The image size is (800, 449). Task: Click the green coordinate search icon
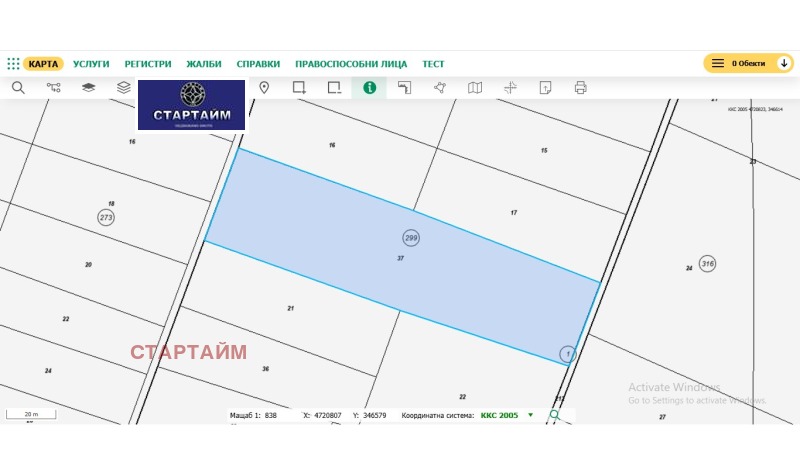point(555,415)
